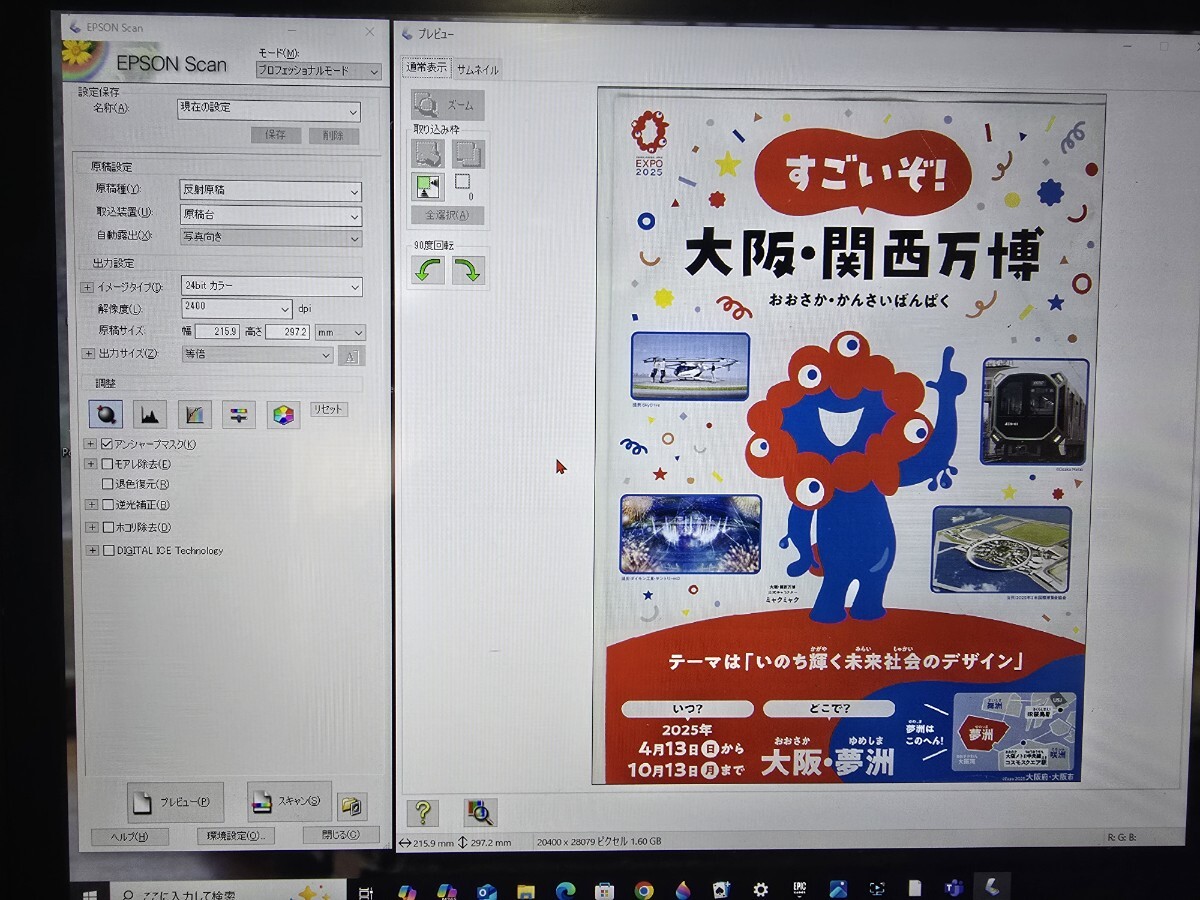Open the モード dropdown

(x=318, y=71)
